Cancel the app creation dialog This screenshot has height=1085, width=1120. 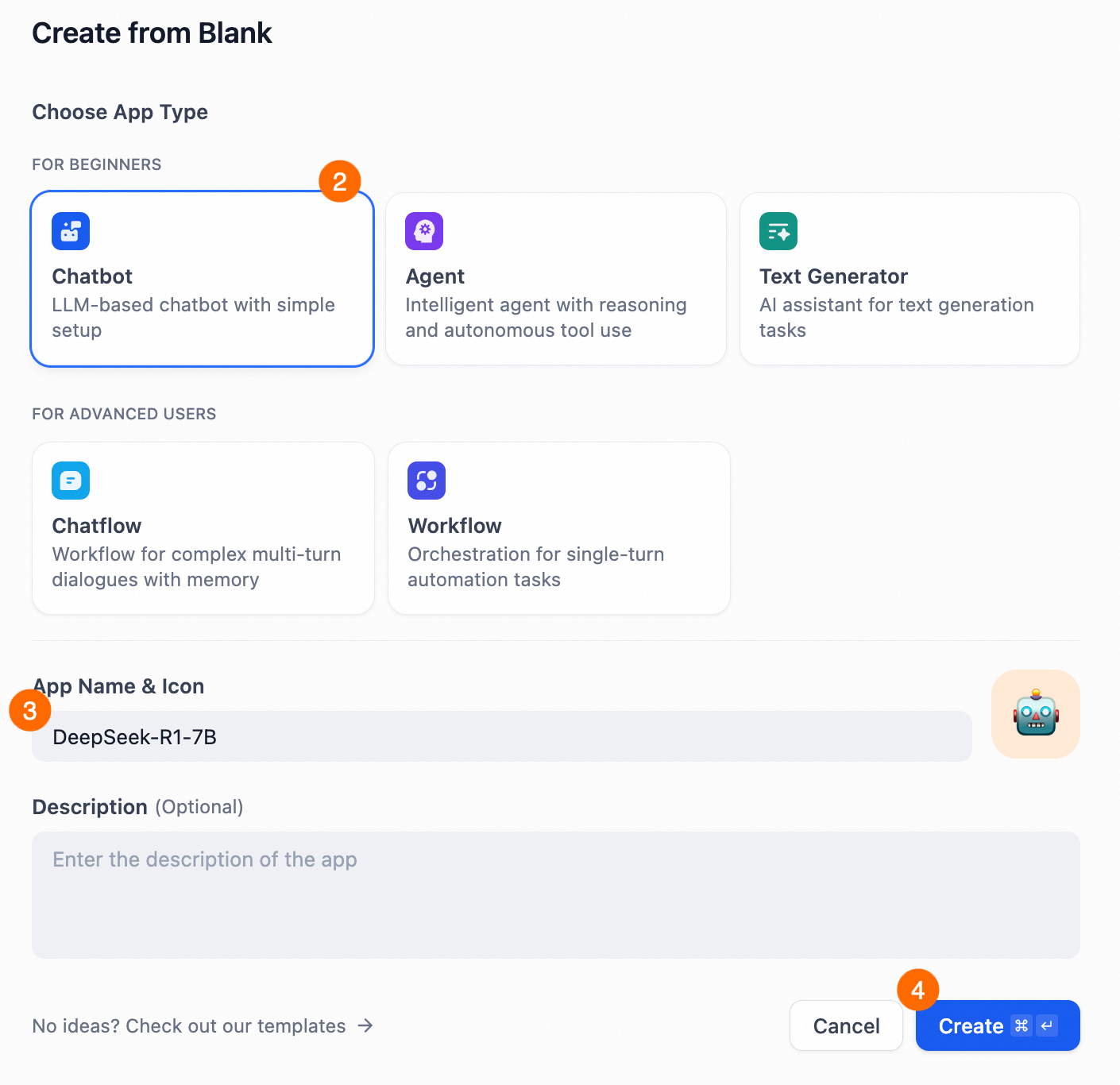click(845, 1025)
